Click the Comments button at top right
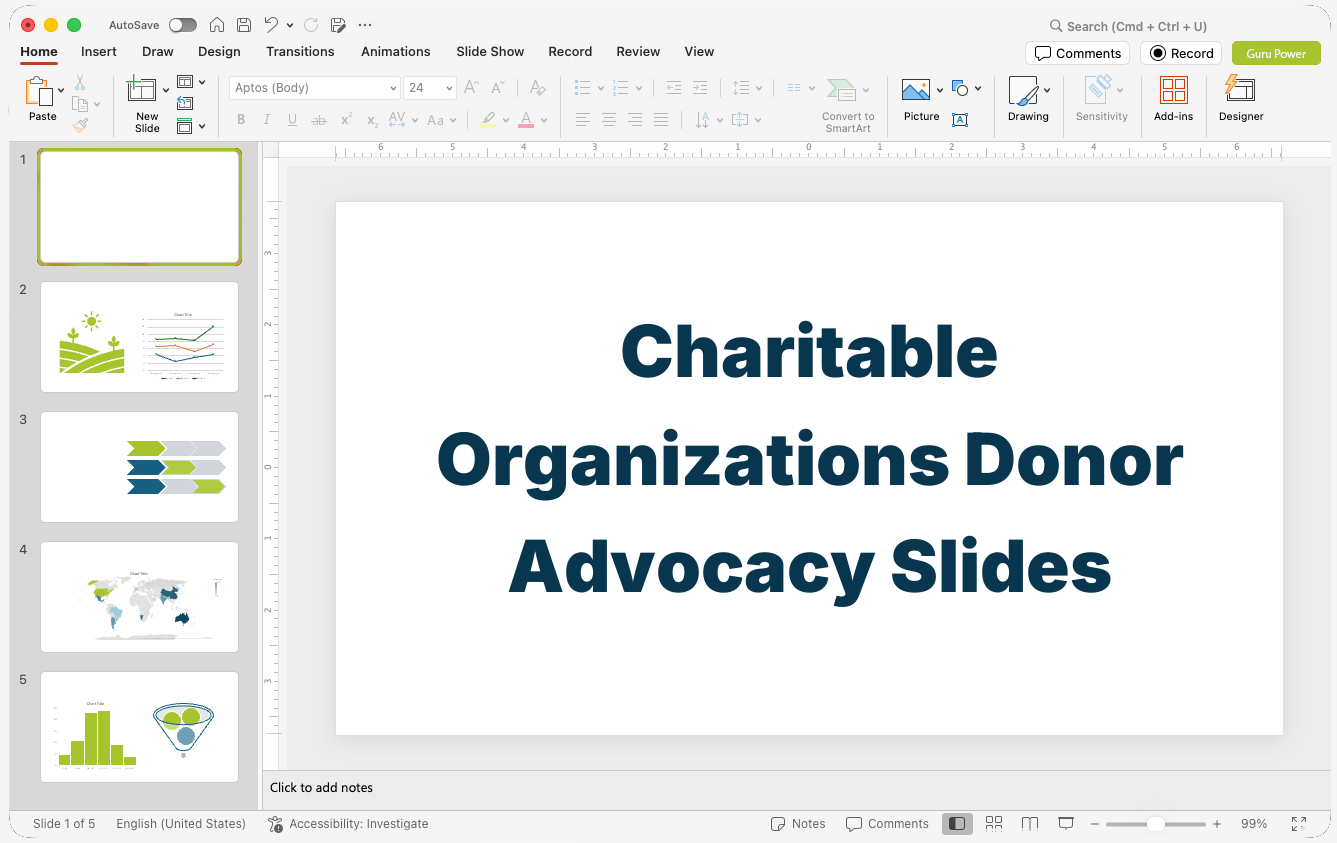Viewport: 1337px width, 843px height. click(1077, 53)
